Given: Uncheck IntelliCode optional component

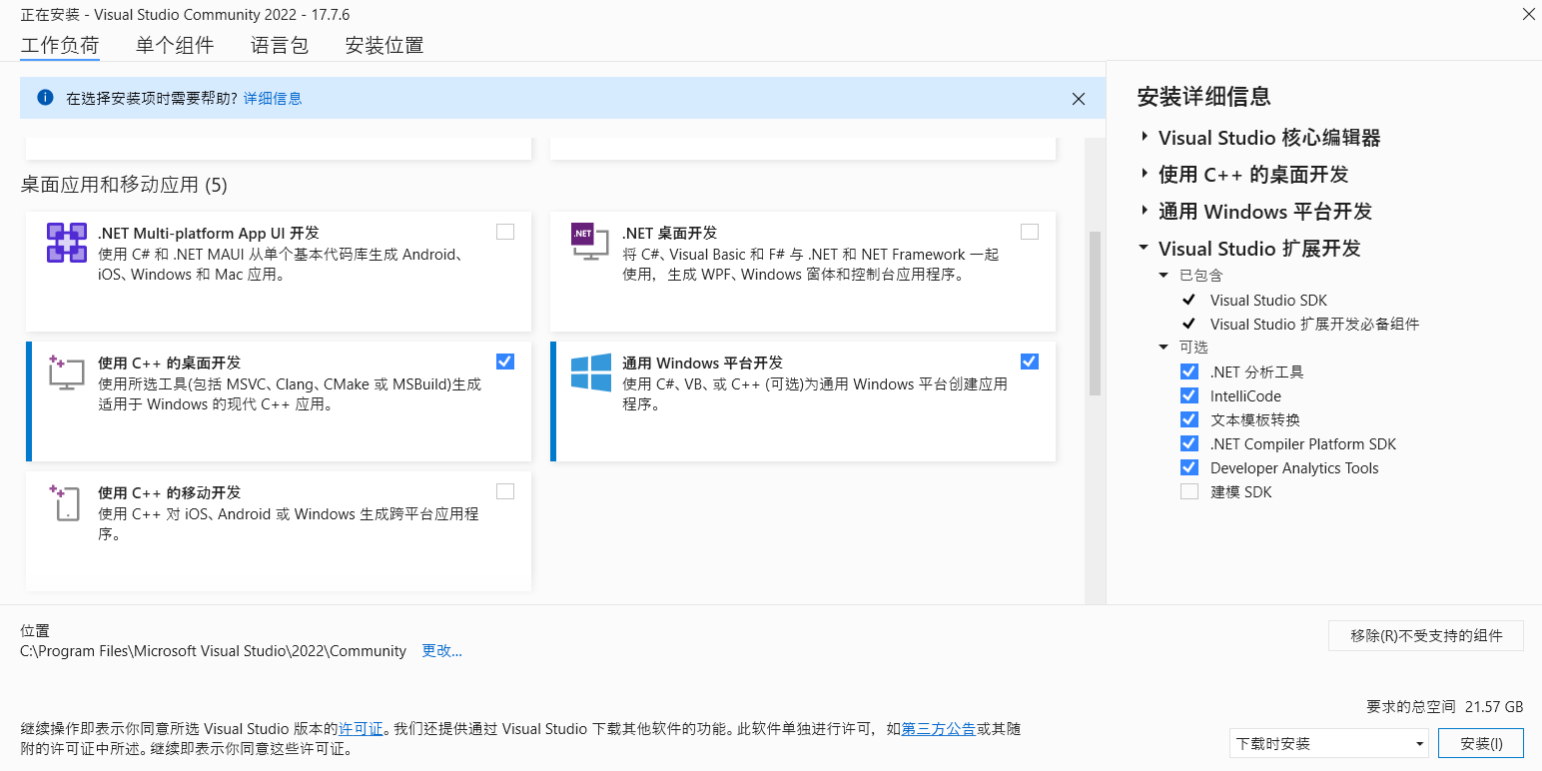Looking at the screenshot, I should (x=1189, y=396).
